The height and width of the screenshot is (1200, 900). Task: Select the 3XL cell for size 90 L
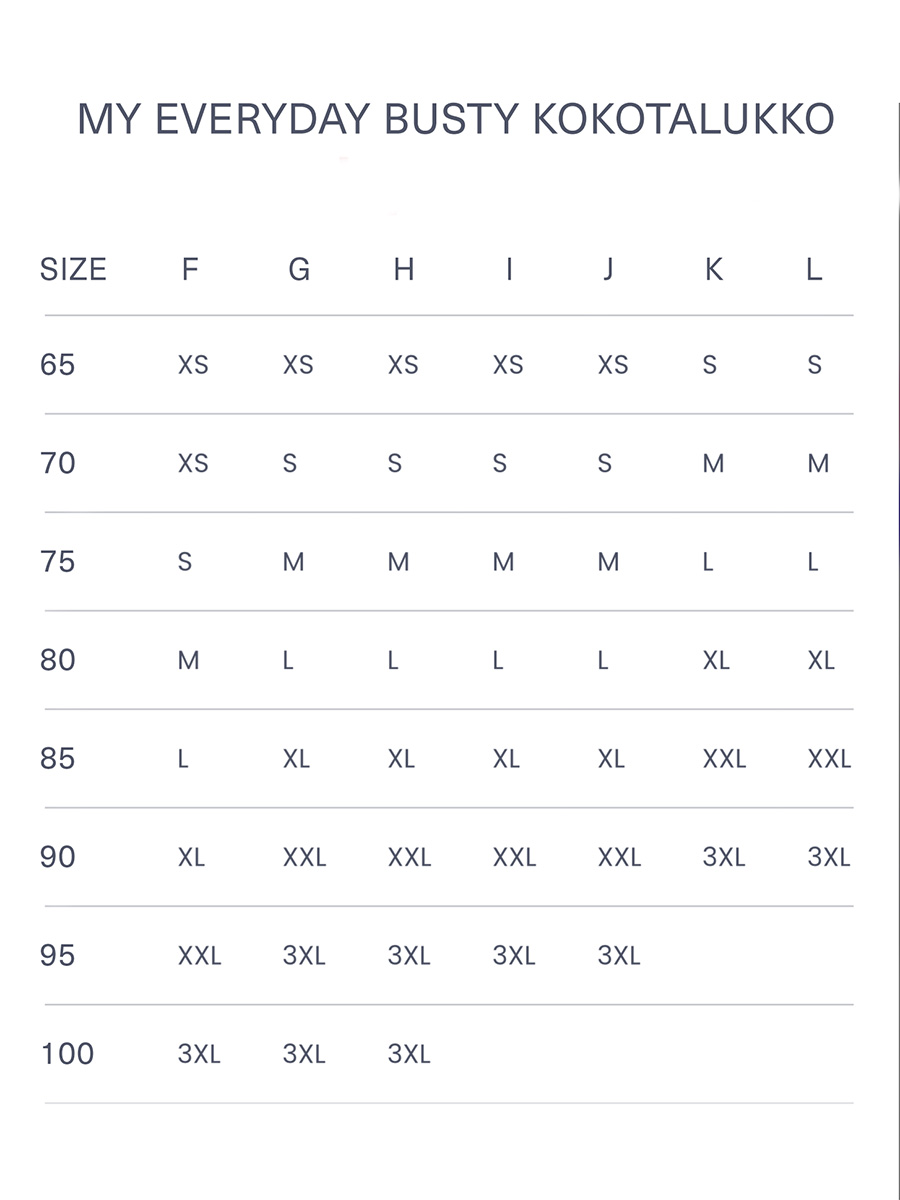[x=829, y=858]
